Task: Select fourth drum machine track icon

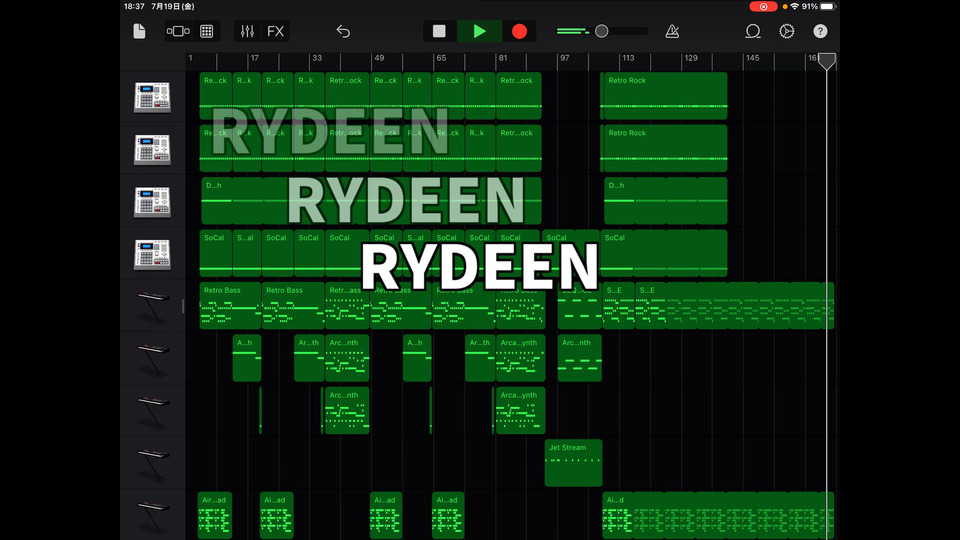Action: 152,254
